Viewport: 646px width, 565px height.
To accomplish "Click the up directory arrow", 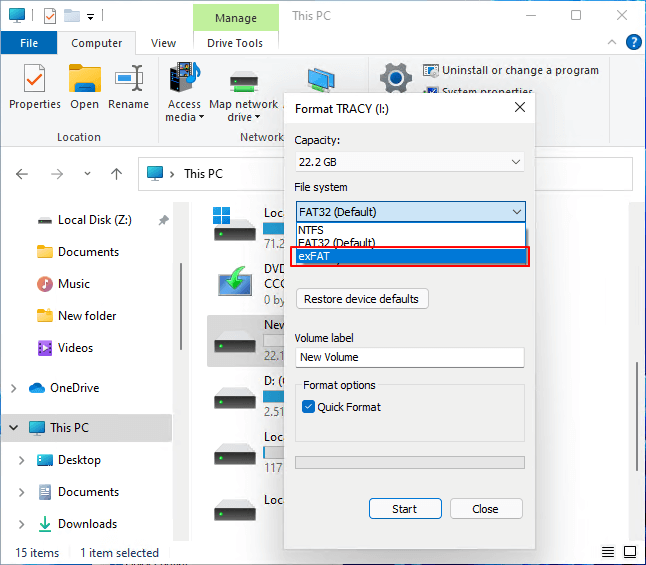I will point(116,174).
